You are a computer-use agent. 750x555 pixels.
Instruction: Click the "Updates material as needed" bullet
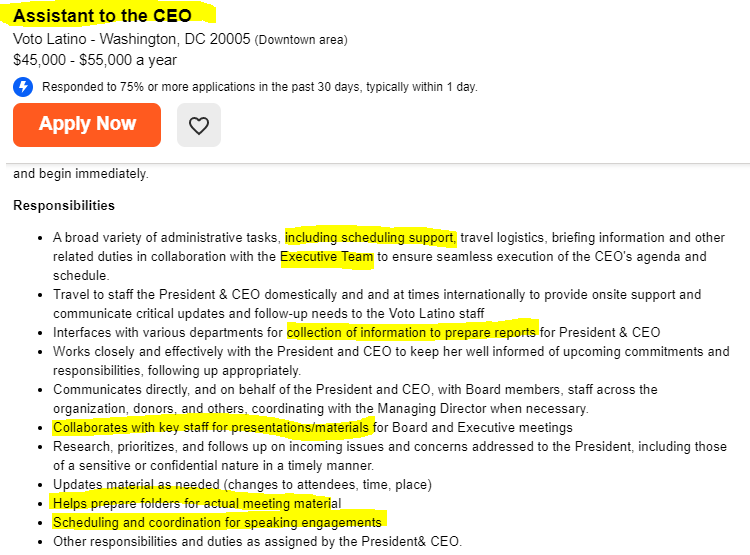[242, 484]
